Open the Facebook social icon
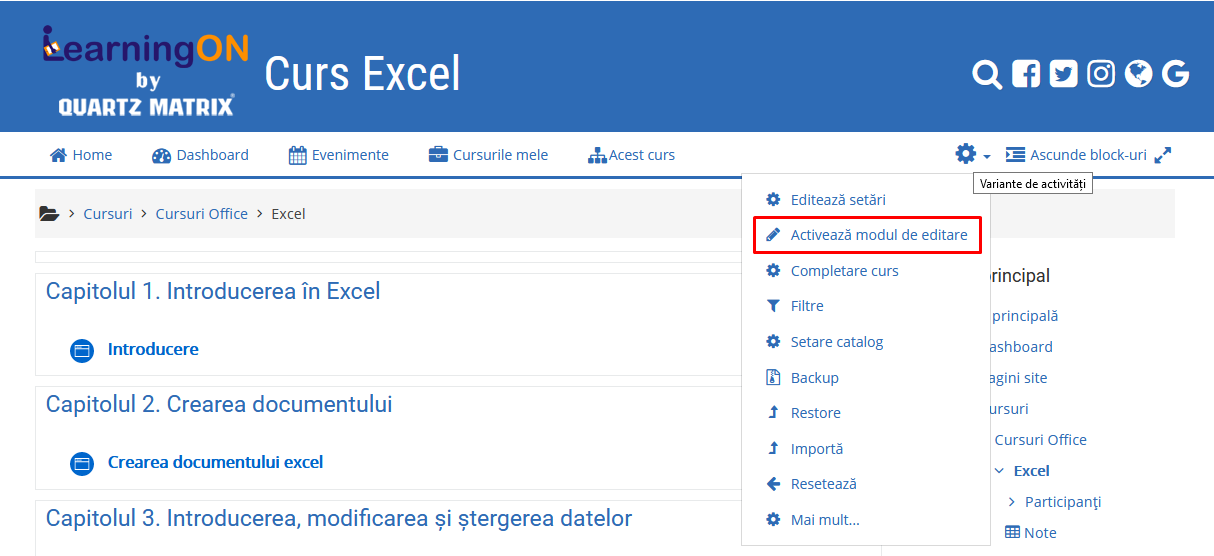Image resolution: width=1214 pixels, height=556 pixels. click(x=1026, y=75)
